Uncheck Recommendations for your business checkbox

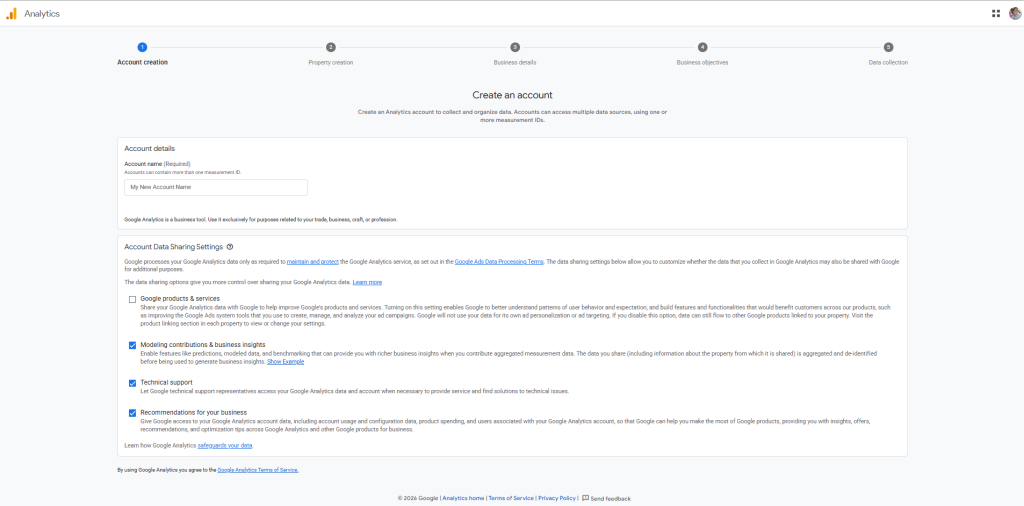[x=133, y=413]
